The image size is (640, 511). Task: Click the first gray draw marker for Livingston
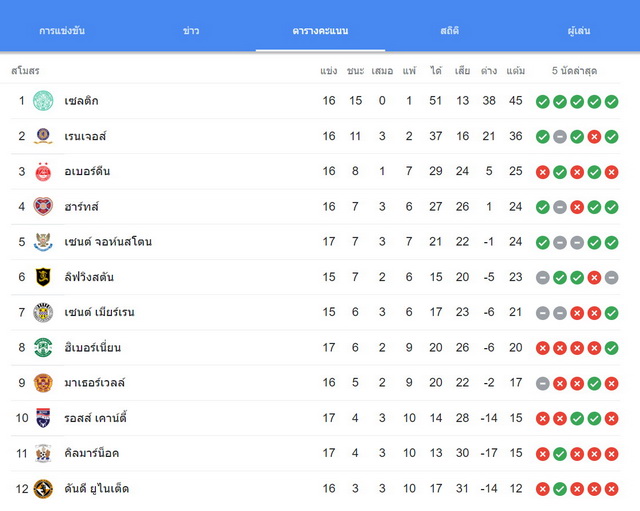tap(542, 278)
